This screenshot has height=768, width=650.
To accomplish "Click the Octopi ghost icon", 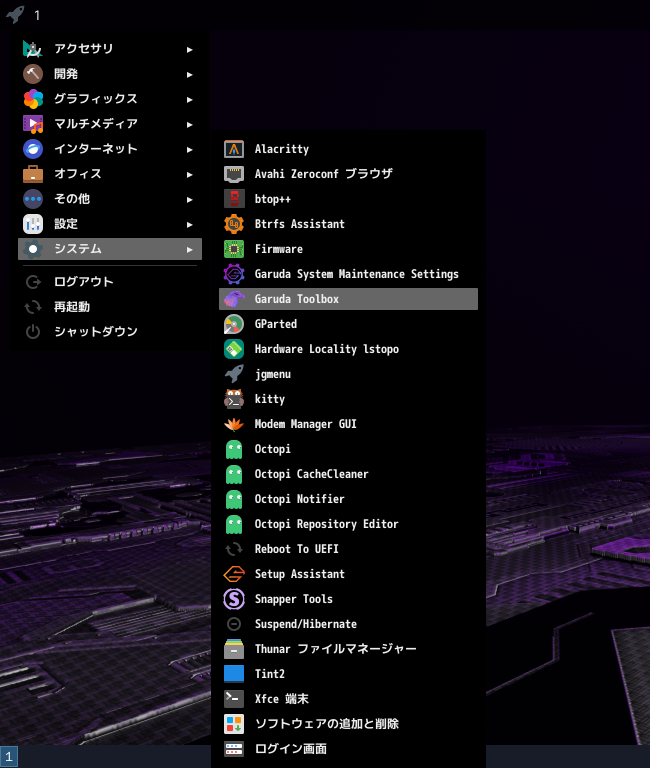I will point(234,449).
